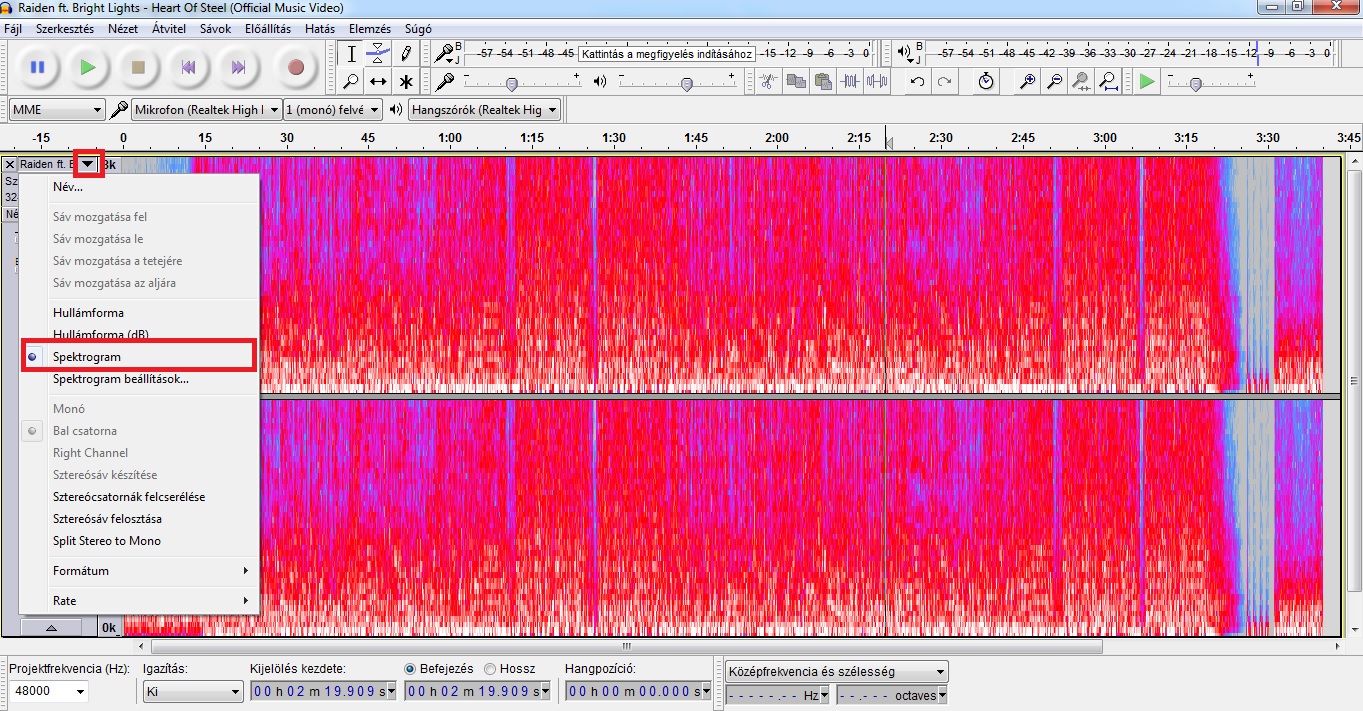Screen dimensions: 1363x711
Task: Click the Undo arrow icon
Action: (x=917, y=82)
